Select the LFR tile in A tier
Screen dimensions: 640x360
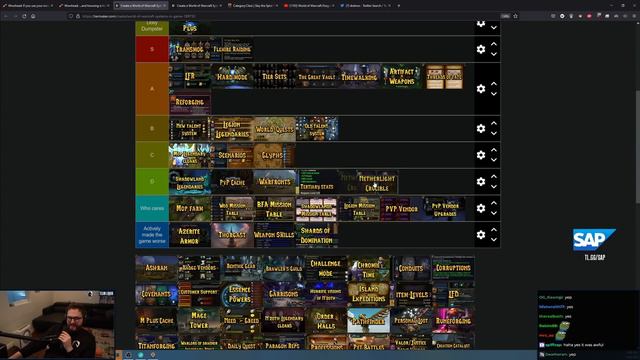pos(190,76)
